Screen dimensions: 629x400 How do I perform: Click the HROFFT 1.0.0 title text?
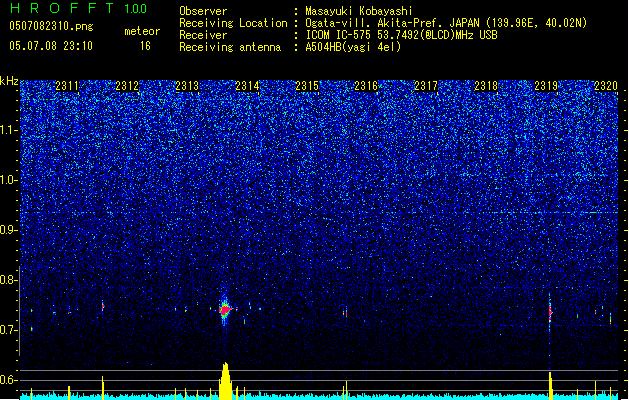pyautogui.click(x=78, y=8)
